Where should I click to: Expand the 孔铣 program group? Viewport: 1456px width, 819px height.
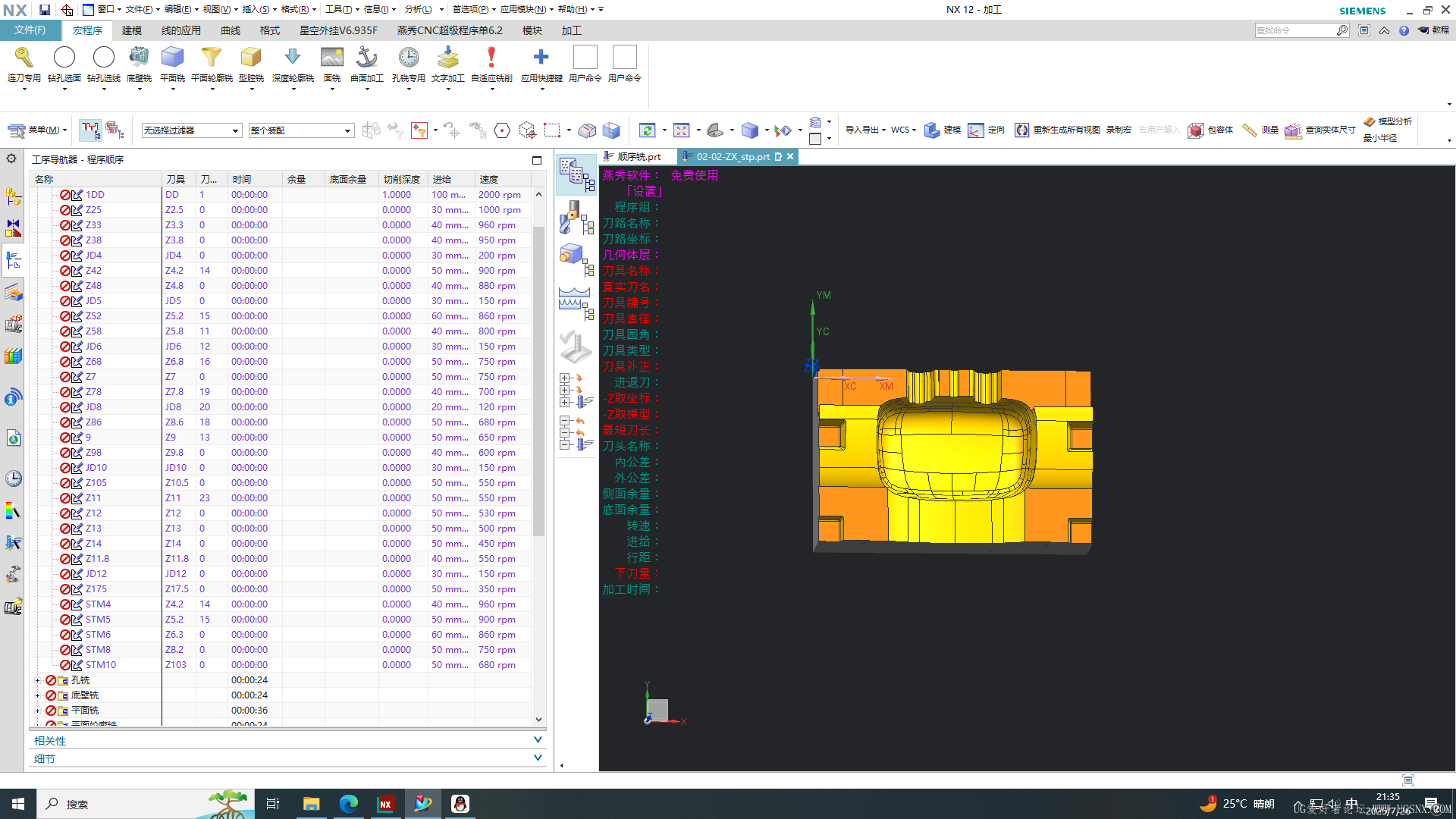(37, 680)
